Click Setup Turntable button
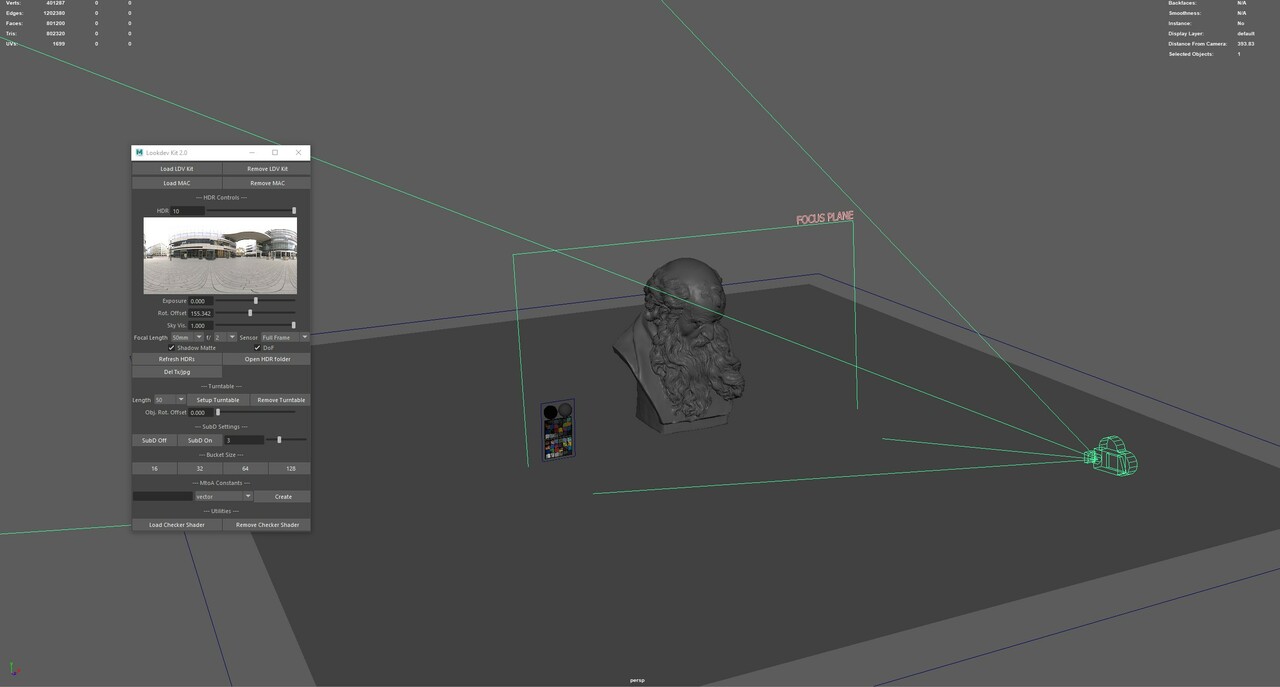1280x687 pixels. (x=218, y=400)
